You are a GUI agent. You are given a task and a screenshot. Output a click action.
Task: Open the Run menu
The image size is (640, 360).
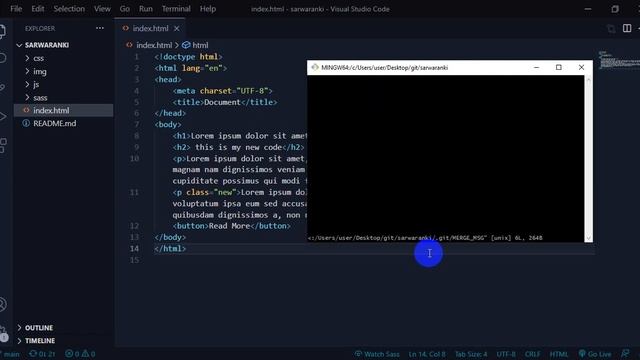[x=145, y=9]
